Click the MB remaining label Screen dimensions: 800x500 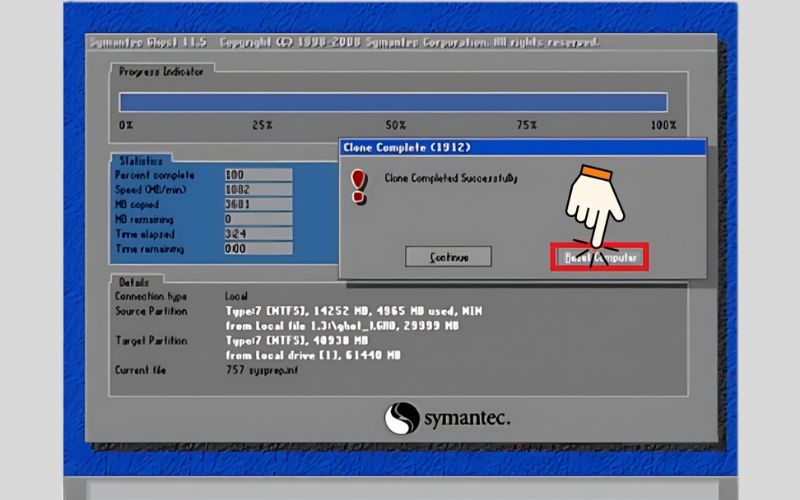pos(144,219)
